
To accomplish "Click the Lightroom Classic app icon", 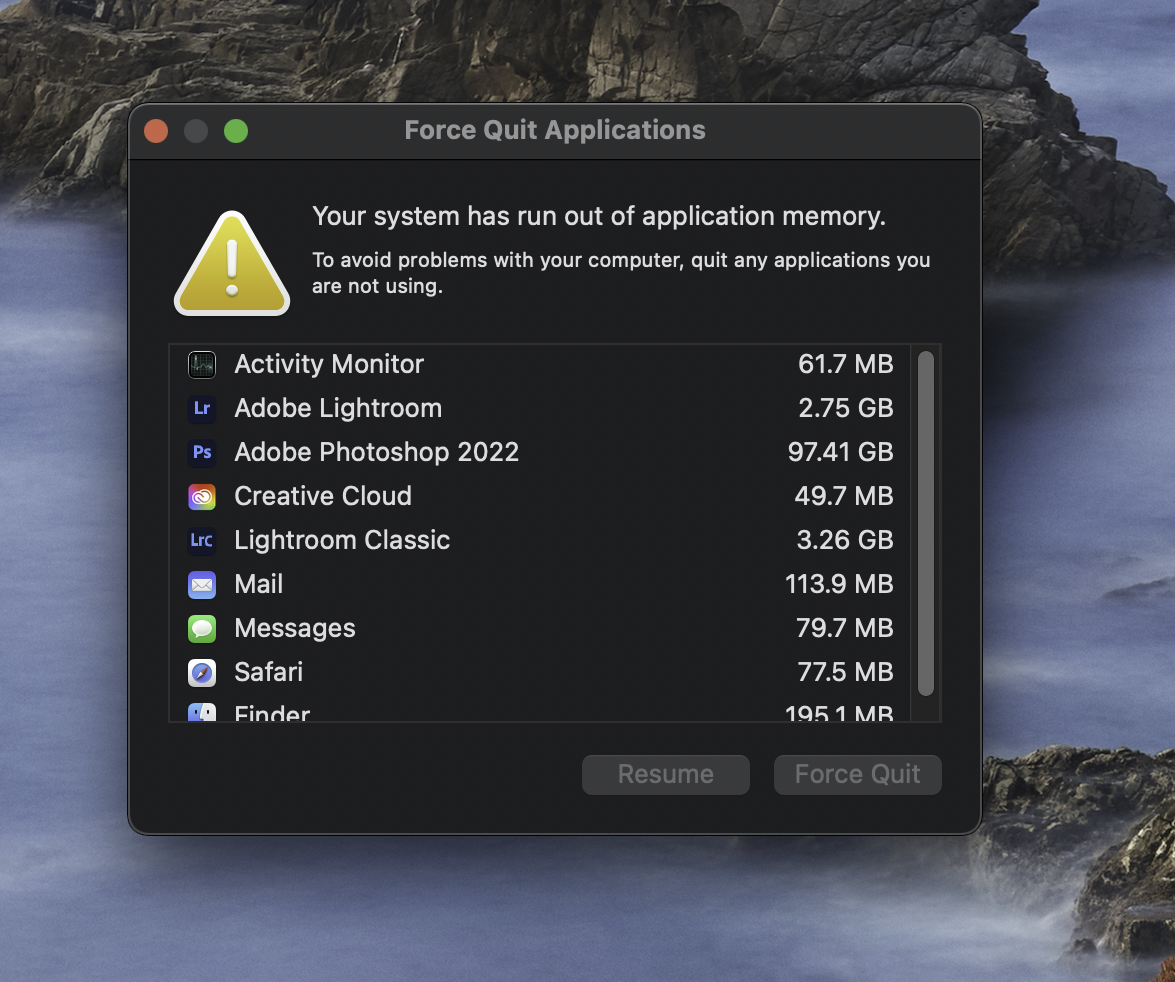I will click(202, 540).
